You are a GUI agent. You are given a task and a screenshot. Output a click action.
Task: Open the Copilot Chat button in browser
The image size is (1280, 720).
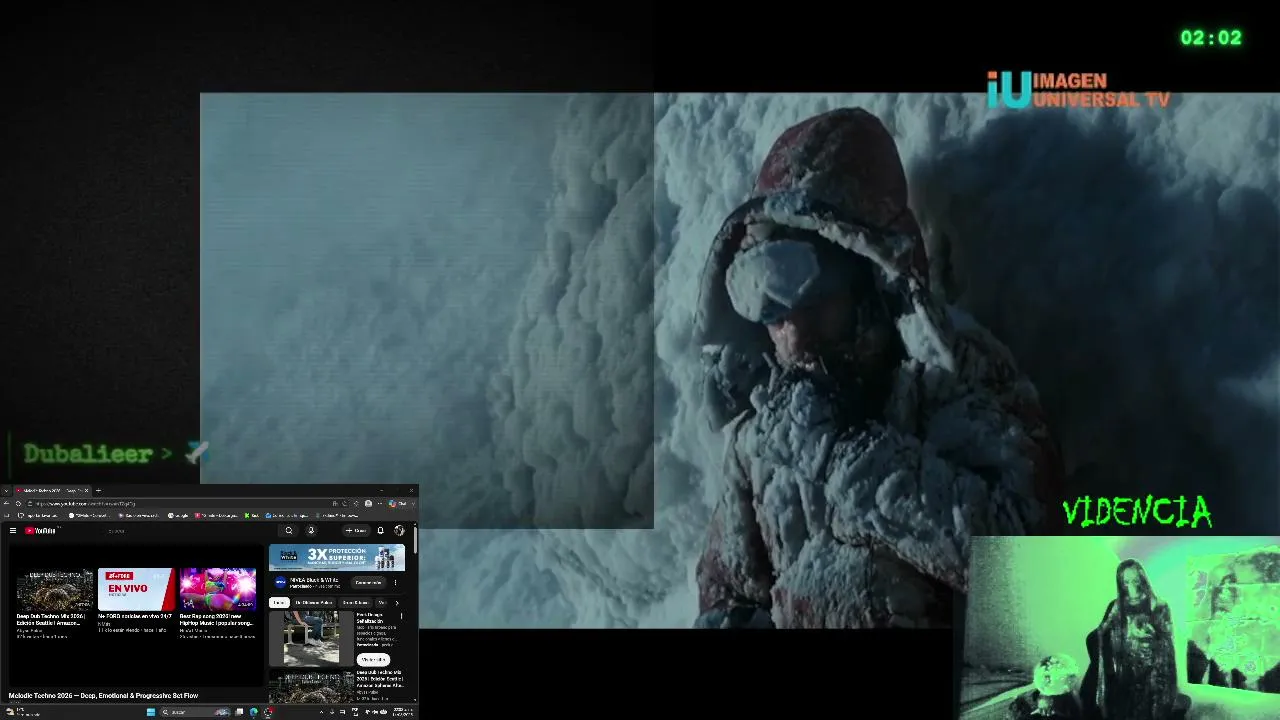[397, 503]
